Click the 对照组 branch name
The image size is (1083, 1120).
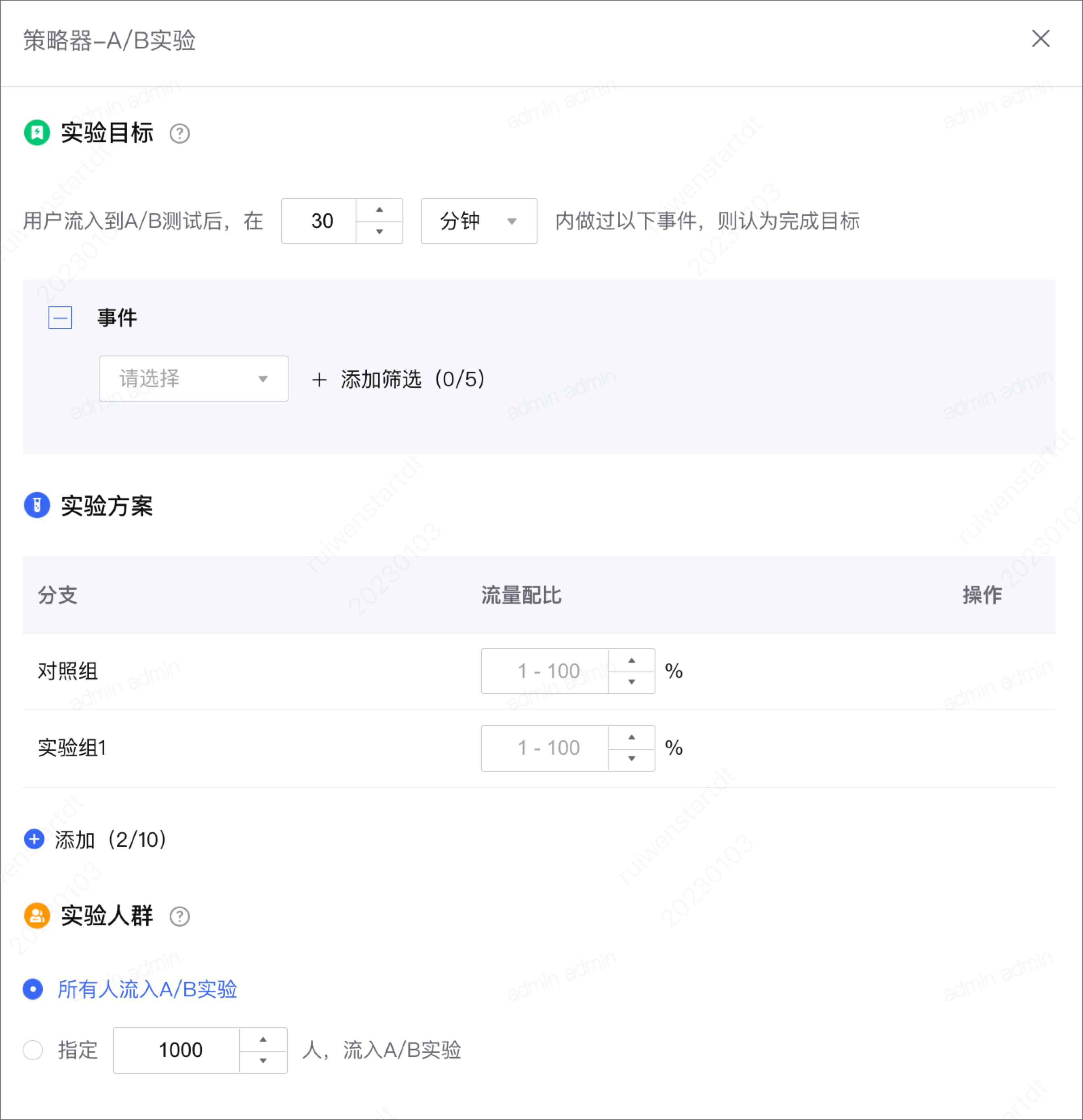(67, 671)
